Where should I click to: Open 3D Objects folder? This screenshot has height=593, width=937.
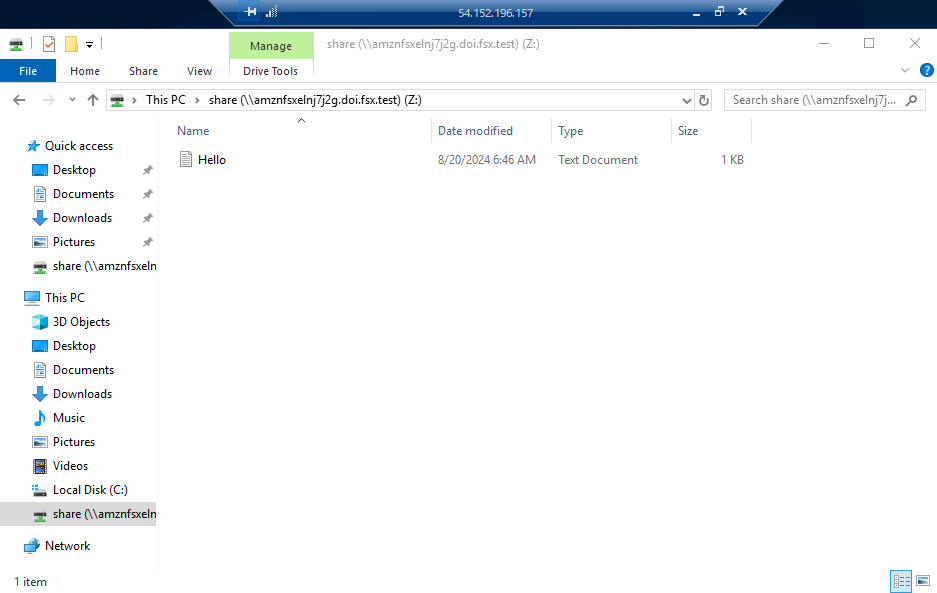click(81, 322)
